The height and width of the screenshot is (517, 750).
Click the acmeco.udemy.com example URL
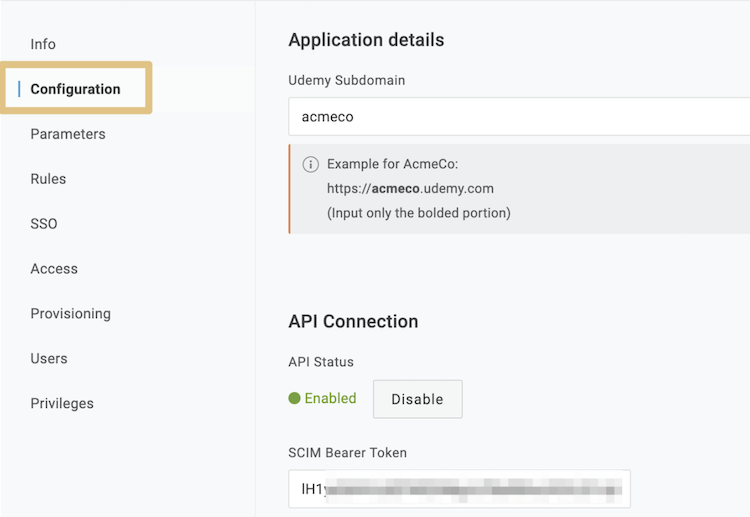[x=410, y=188]
